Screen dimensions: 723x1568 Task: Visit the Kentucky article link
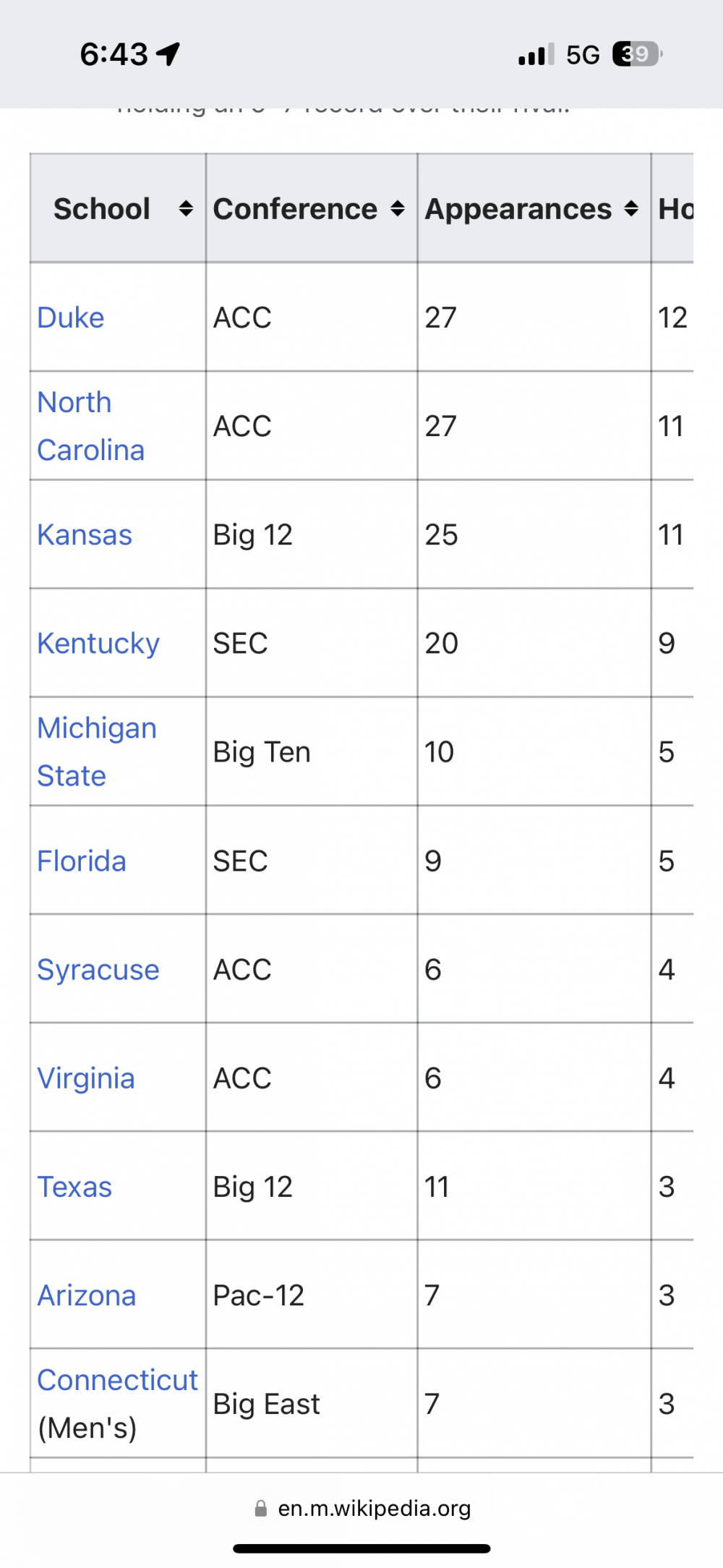tap(98, 644)
